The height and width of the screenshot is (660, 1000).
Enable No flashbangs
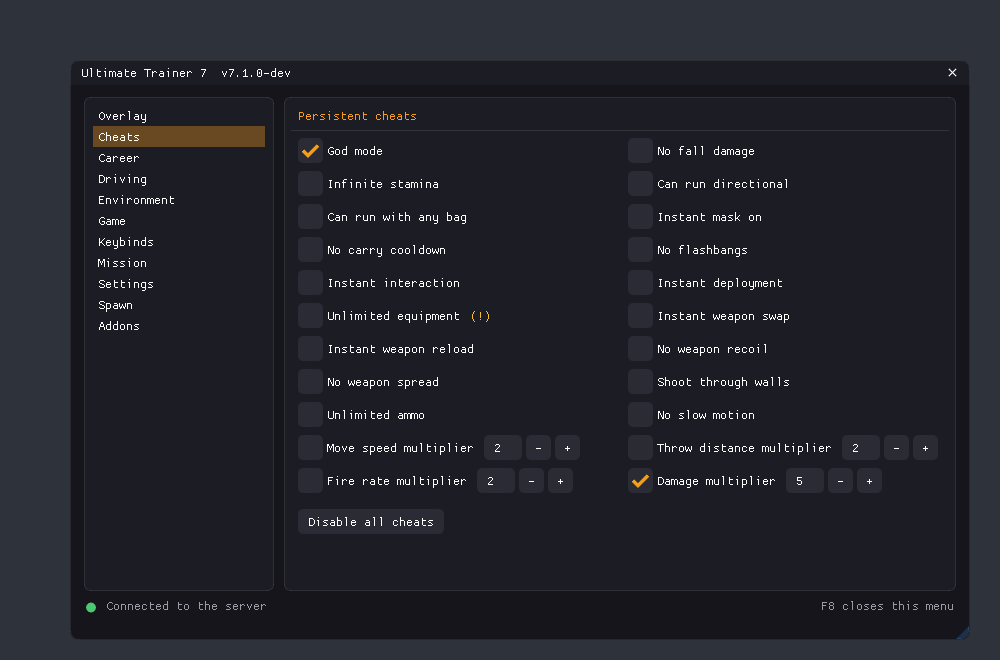640,250
